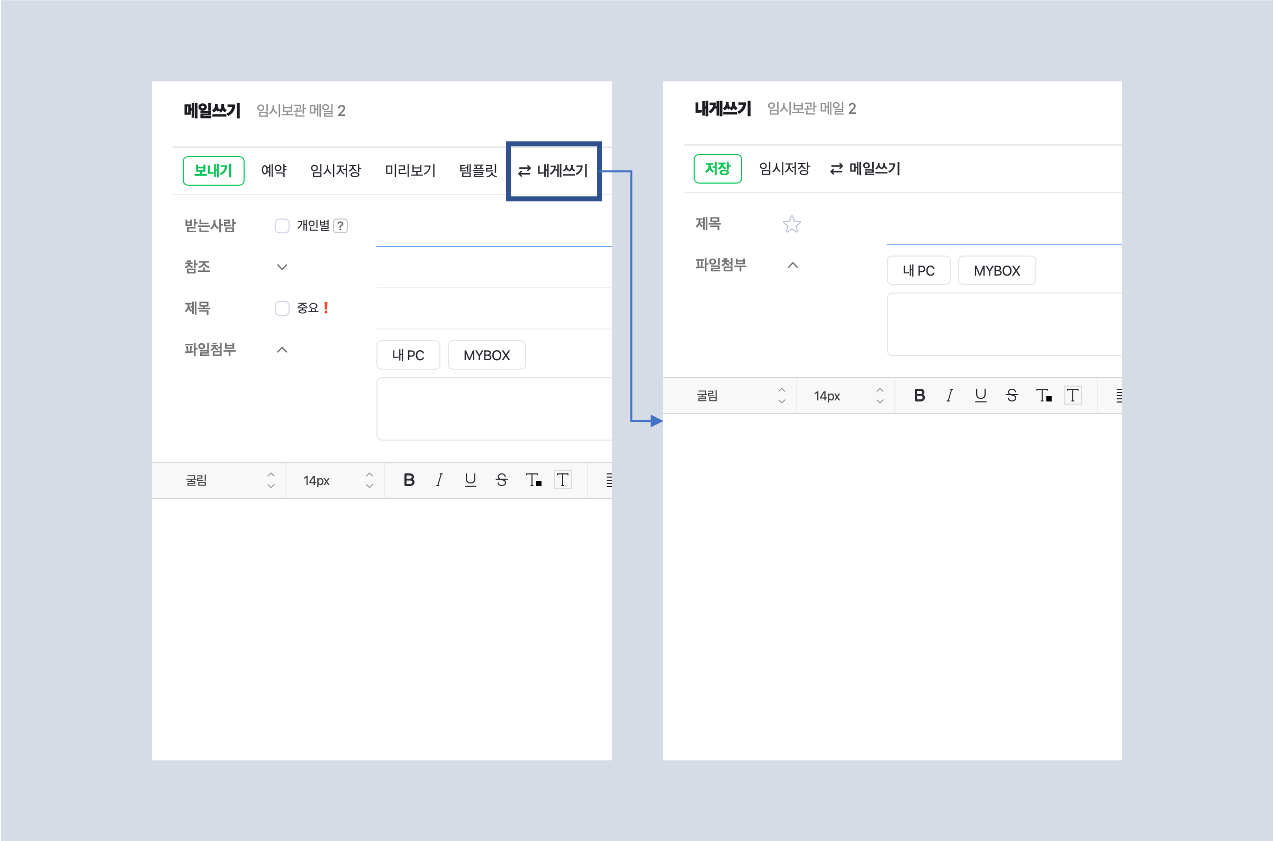Click 받는사람 recipient input field

[494, 227]
